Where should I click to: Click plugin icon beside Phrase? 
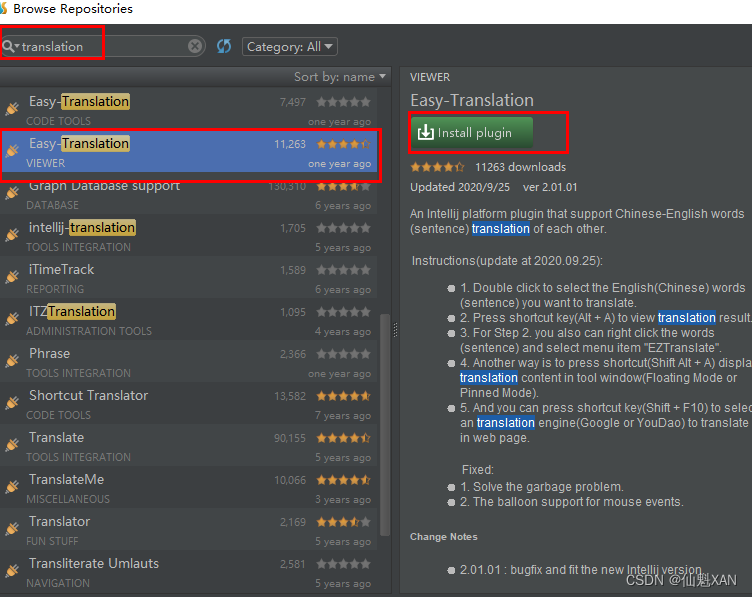(12, 361)
